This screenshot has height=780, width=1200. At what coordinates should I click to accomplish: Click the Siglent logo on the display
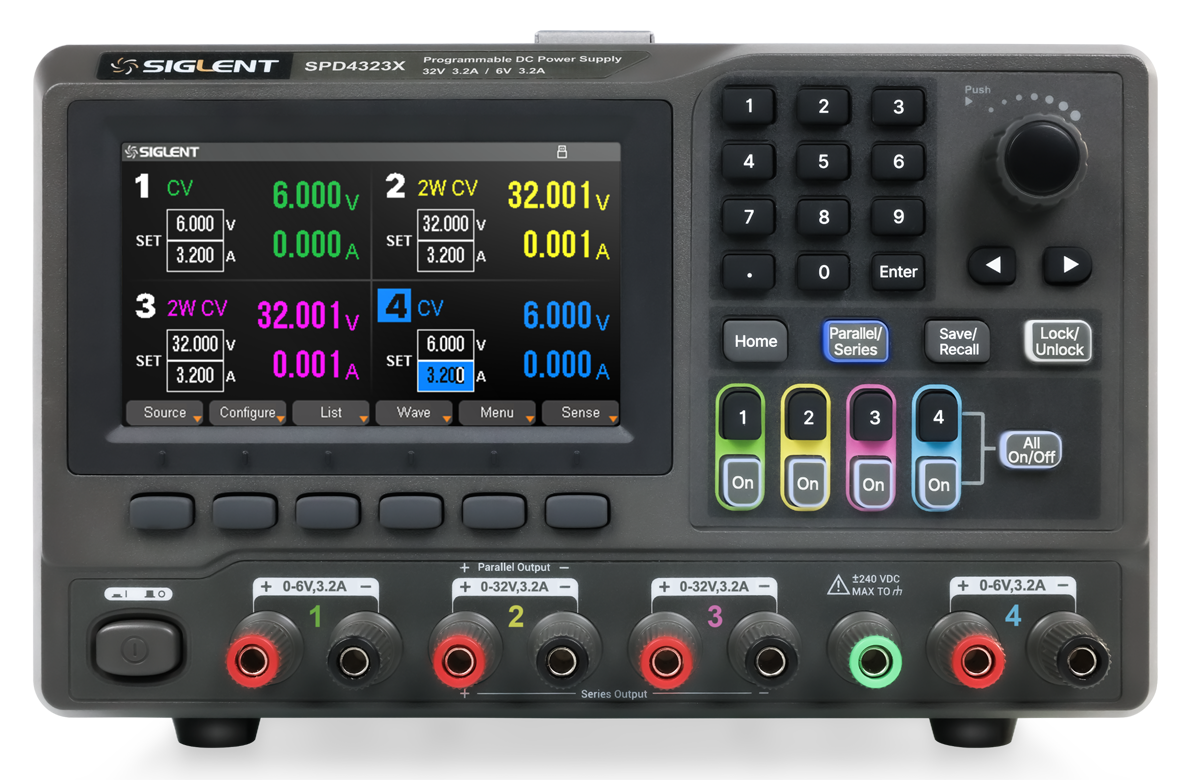[x=161, y=152]
